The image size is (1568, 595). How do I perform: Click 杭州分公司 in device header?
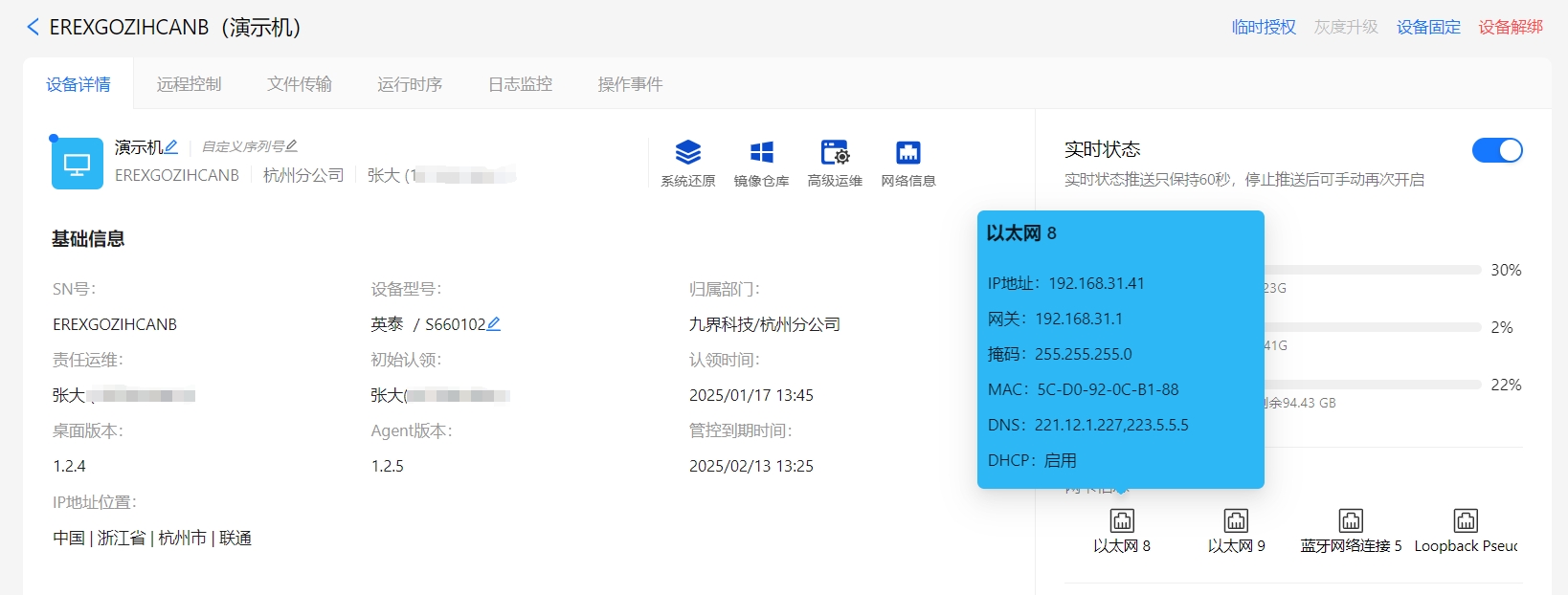pos(303,175)
